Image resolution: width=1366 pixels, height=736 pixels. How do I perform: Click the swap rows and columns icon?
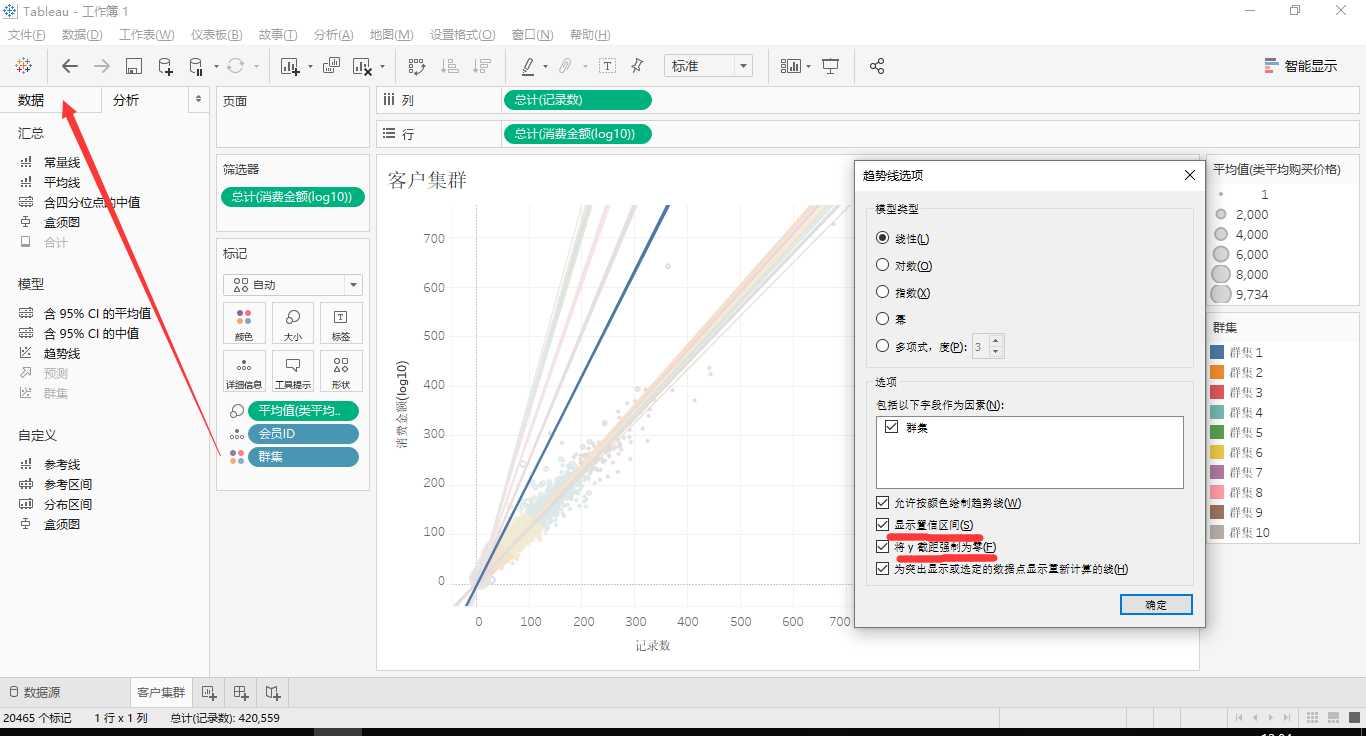417,66
